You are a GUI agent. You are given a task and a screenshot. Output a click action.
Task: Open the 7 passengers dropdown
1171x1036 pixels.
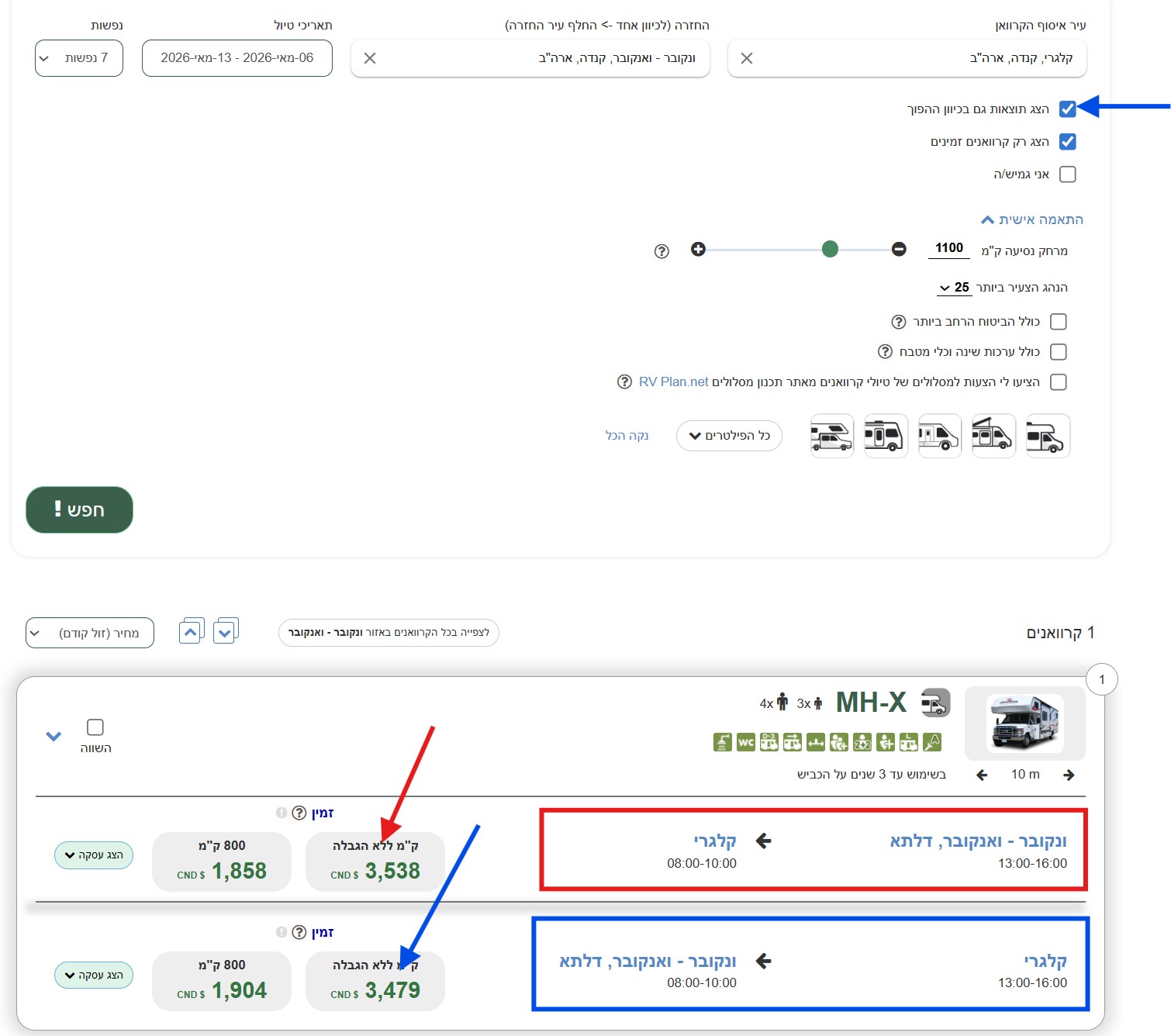coord(79,58)
